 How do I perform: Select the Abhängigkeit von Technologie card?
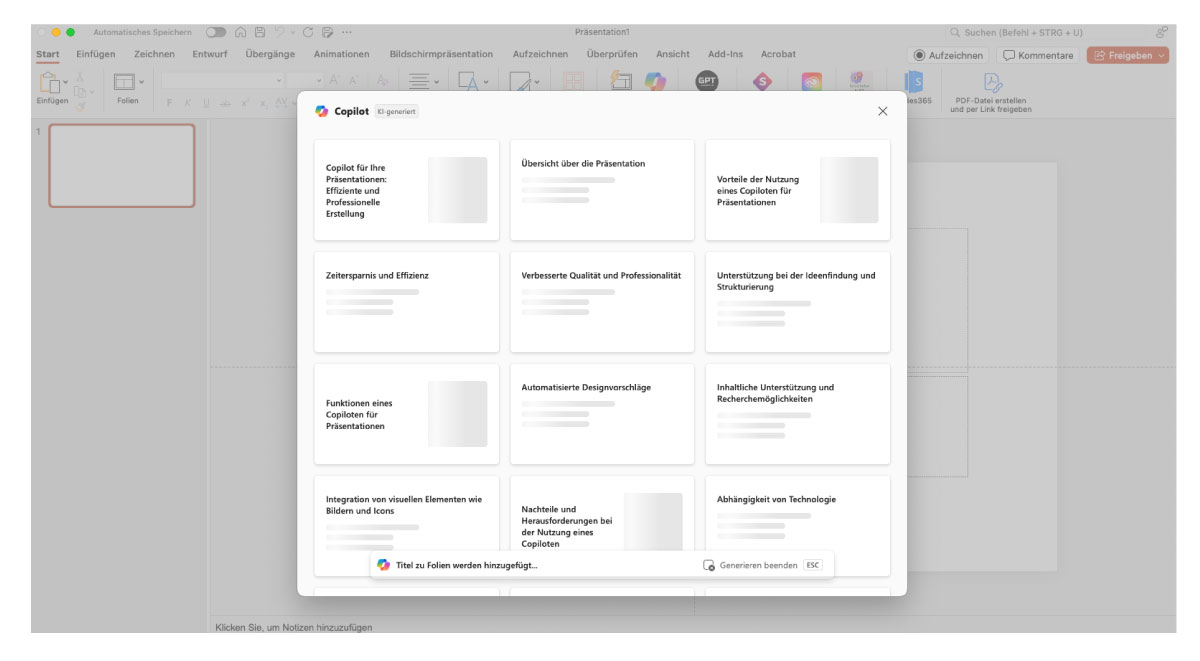tap(797, 525)
